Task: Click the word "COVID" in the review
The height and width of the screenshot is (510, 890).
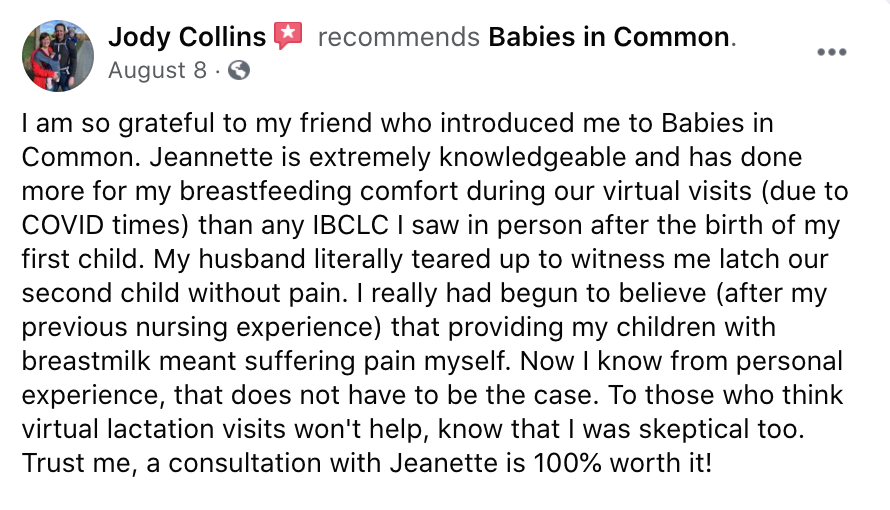Action: (62, 225)
